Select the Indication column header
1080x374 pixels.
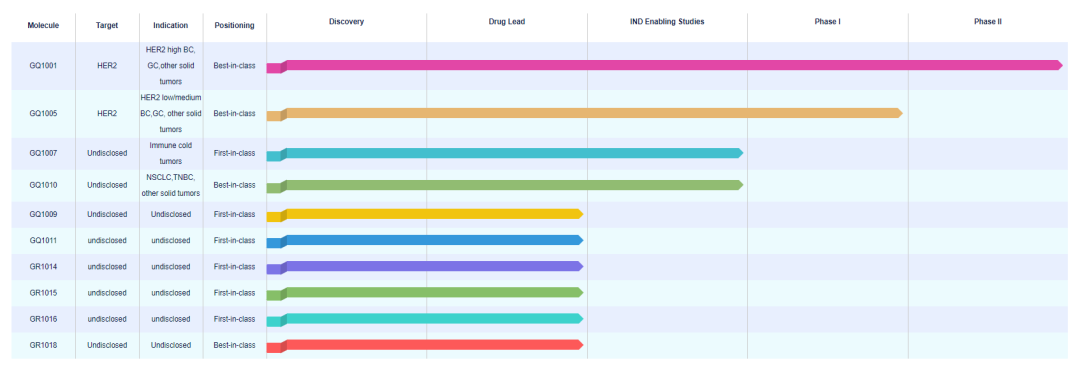click(171, 25)
